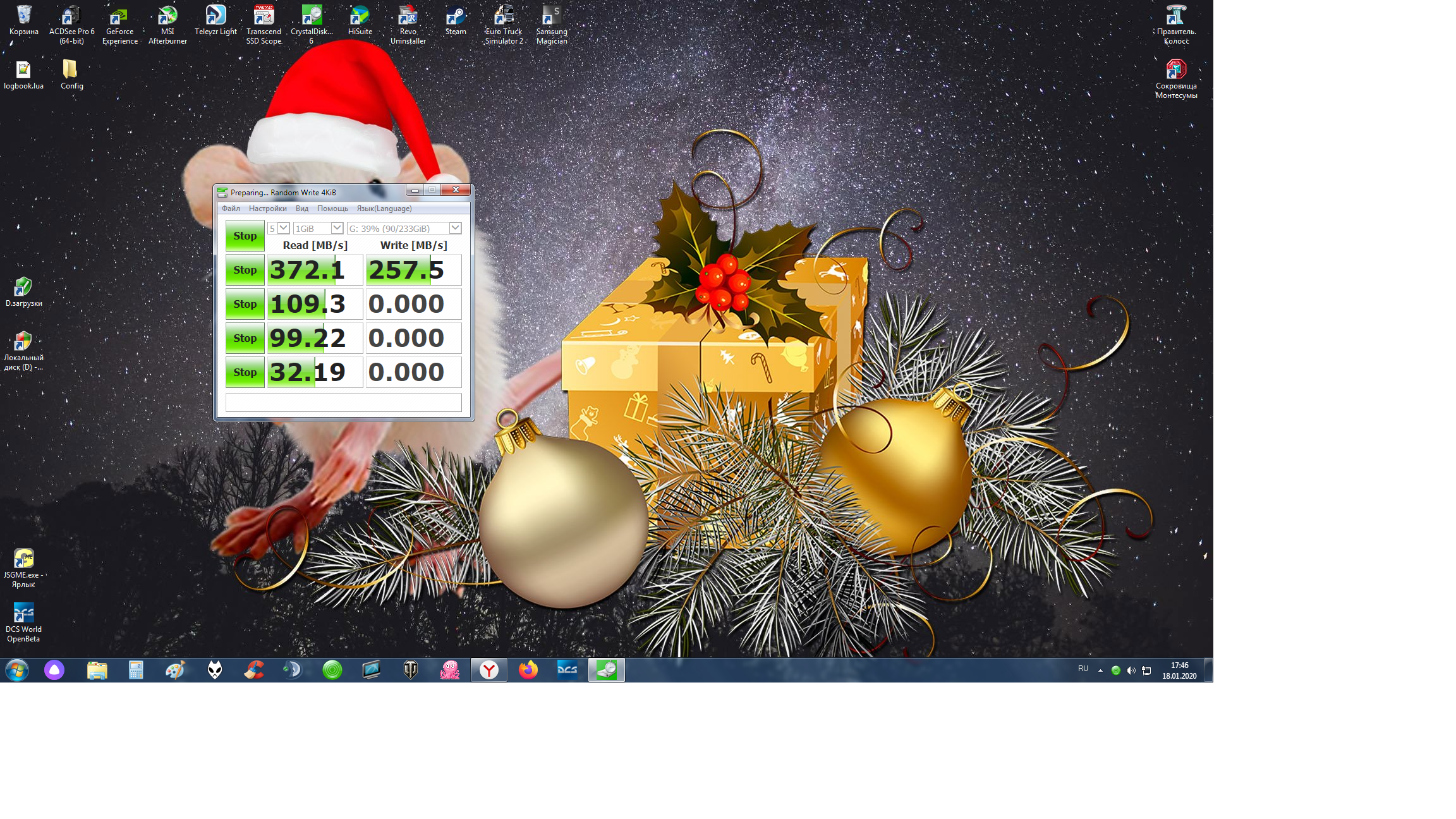Click Stop button beside 32.19 read result
1456x819 pixels.
(245, 372)
